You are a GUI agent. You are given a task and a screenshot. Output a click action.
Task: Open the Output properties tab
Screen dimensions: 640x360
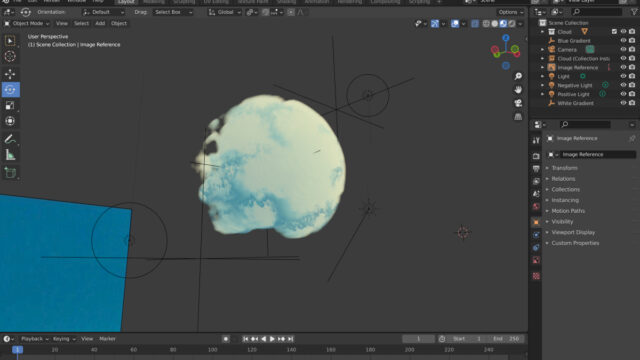click(x=536, y=169)
